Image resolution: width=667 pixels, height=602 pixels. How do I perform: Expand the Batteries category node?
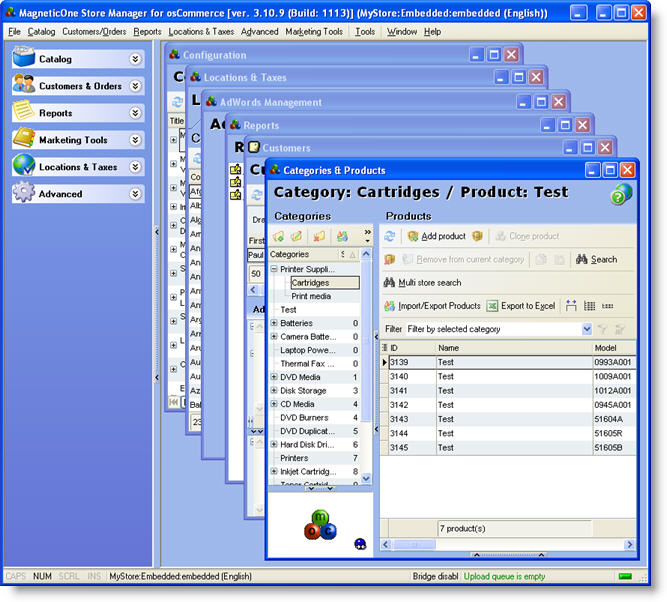point(274,323)
